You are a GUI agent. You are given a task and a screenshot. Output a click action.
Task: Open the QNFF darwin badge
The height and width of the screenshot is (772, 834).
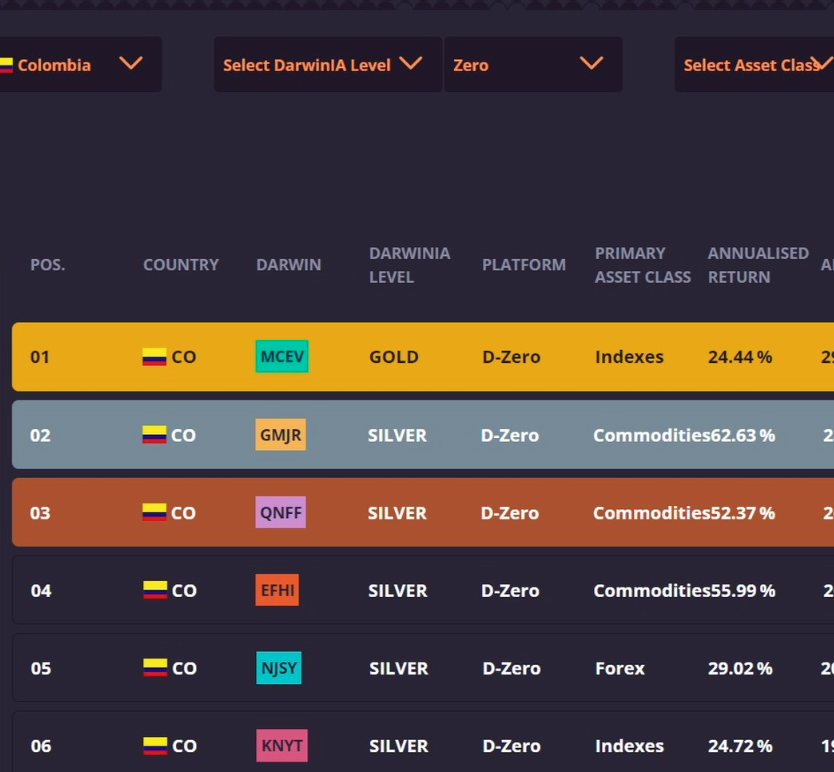click(281, 513)
